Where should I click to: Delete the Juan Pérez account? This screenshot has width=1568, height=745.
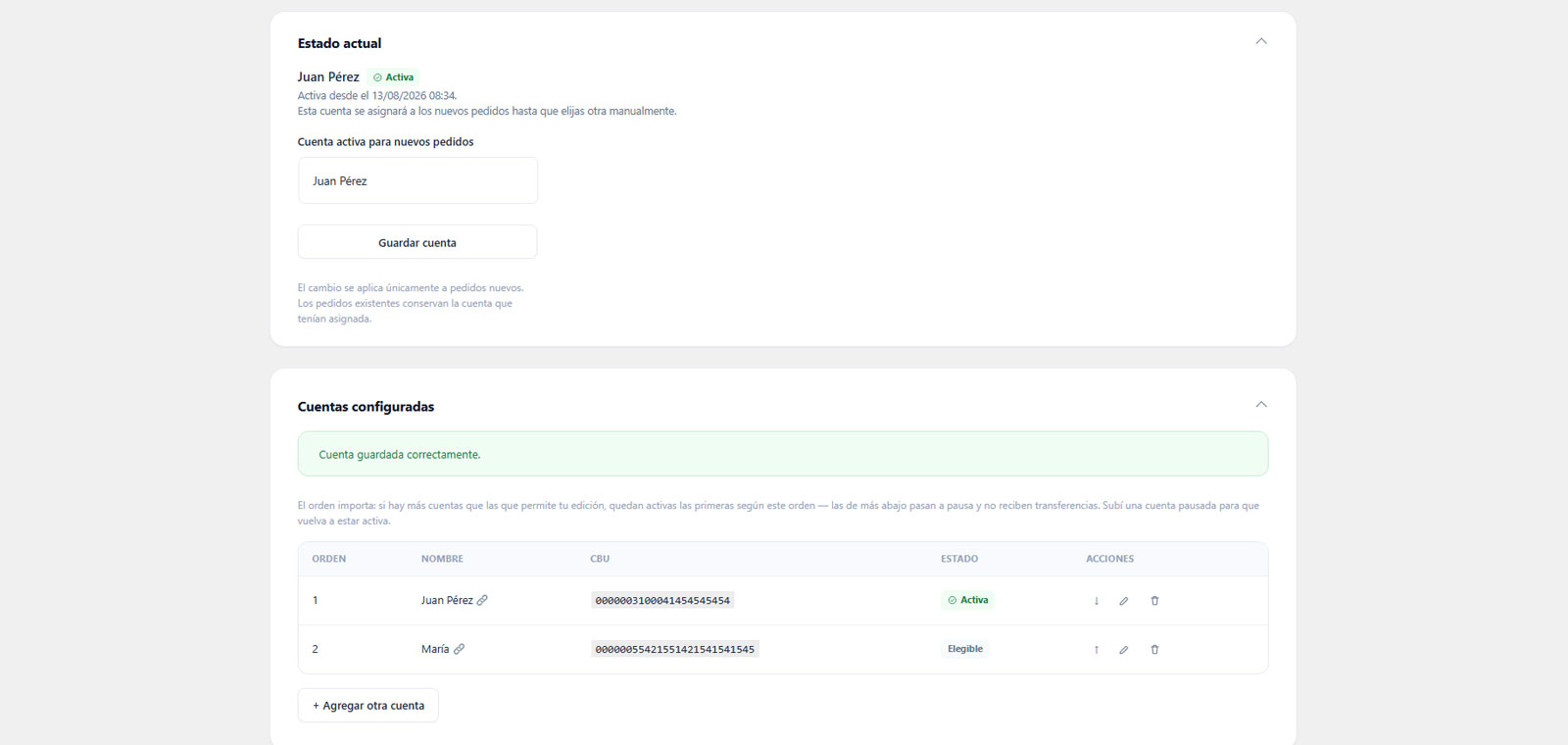click(x=1154, y=601)
